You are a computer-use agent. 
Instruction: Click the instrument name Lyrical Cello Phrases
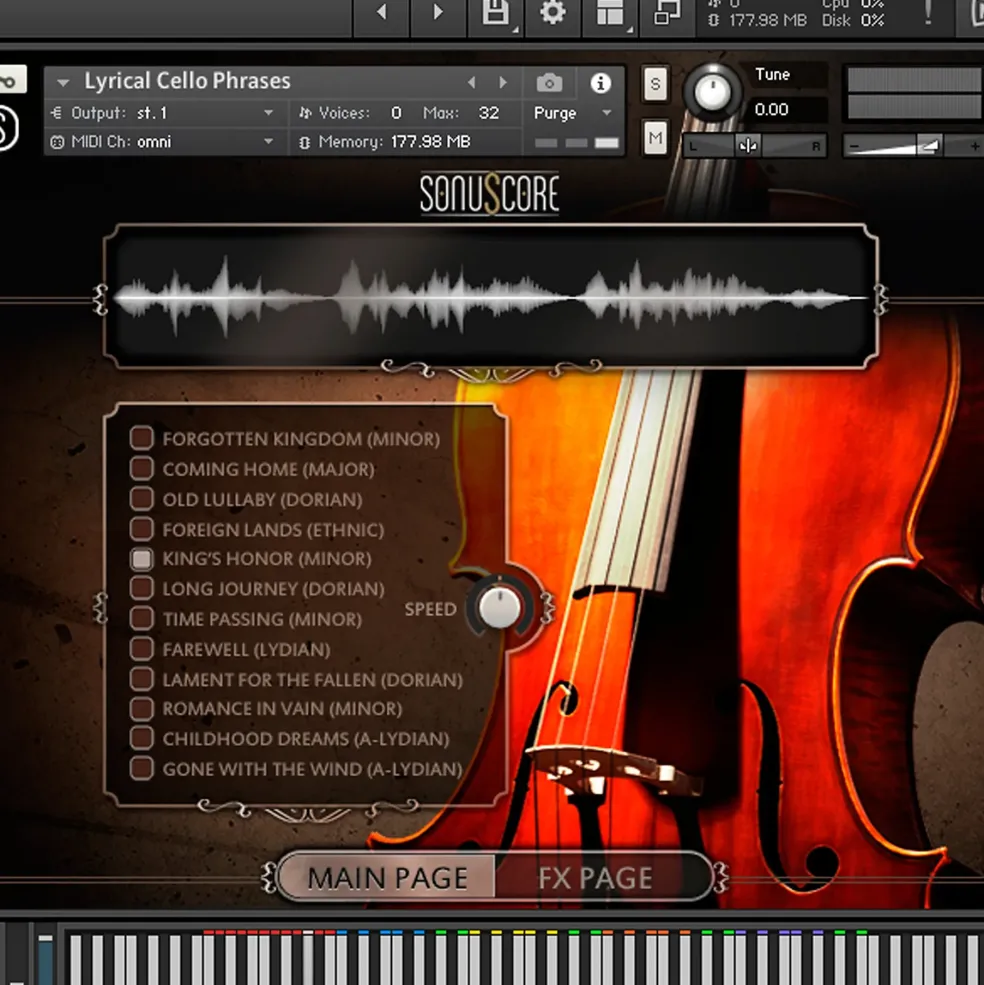187,81
